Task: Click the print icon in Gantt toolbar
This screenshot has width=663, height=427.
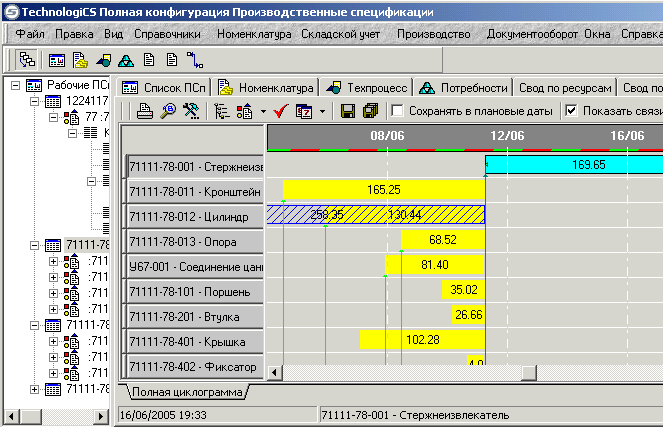Action: (x=145, y=111)
